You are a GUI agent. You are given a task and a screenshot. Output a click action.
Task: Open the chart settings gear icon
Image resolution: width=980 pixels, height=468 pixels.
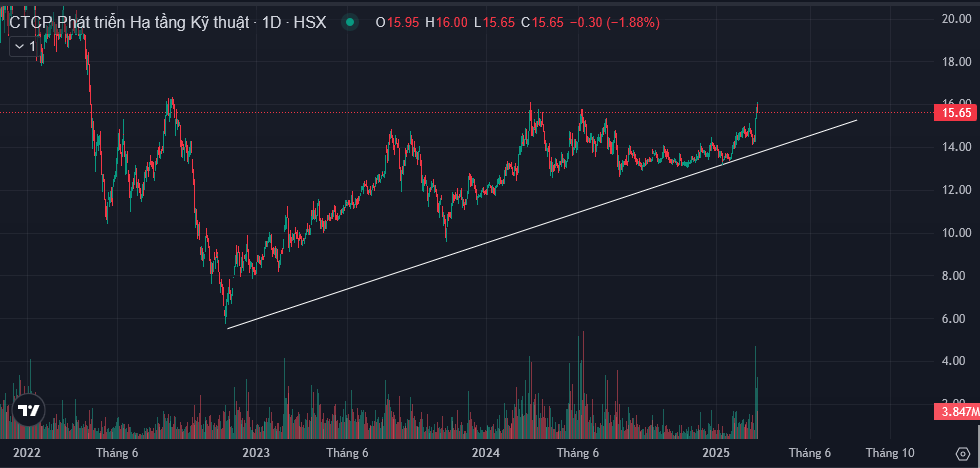pyautogui.click(x=963, y=453)
